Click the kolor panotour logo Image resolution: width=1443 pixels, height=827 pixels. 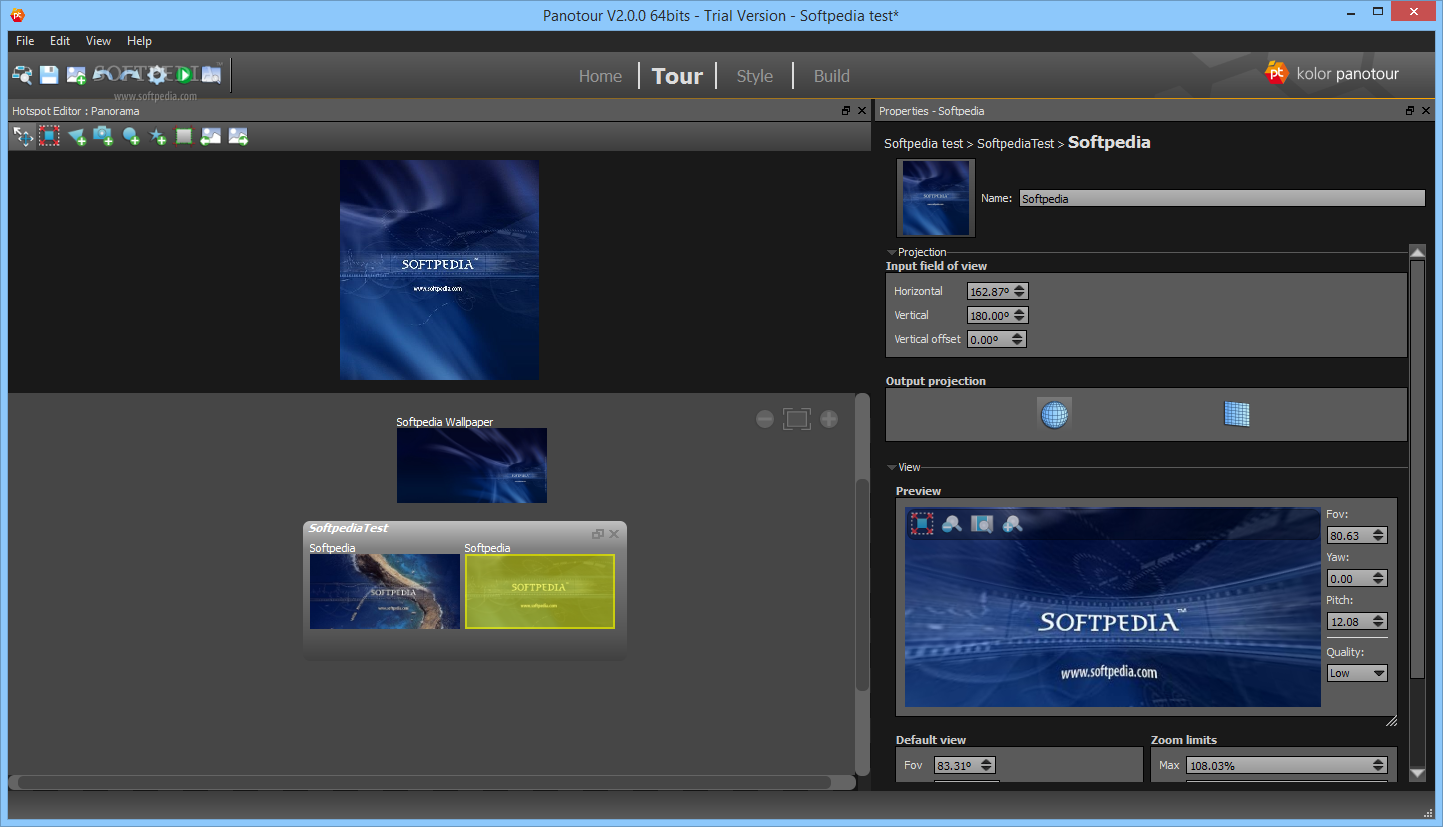tap(1332, 73)
